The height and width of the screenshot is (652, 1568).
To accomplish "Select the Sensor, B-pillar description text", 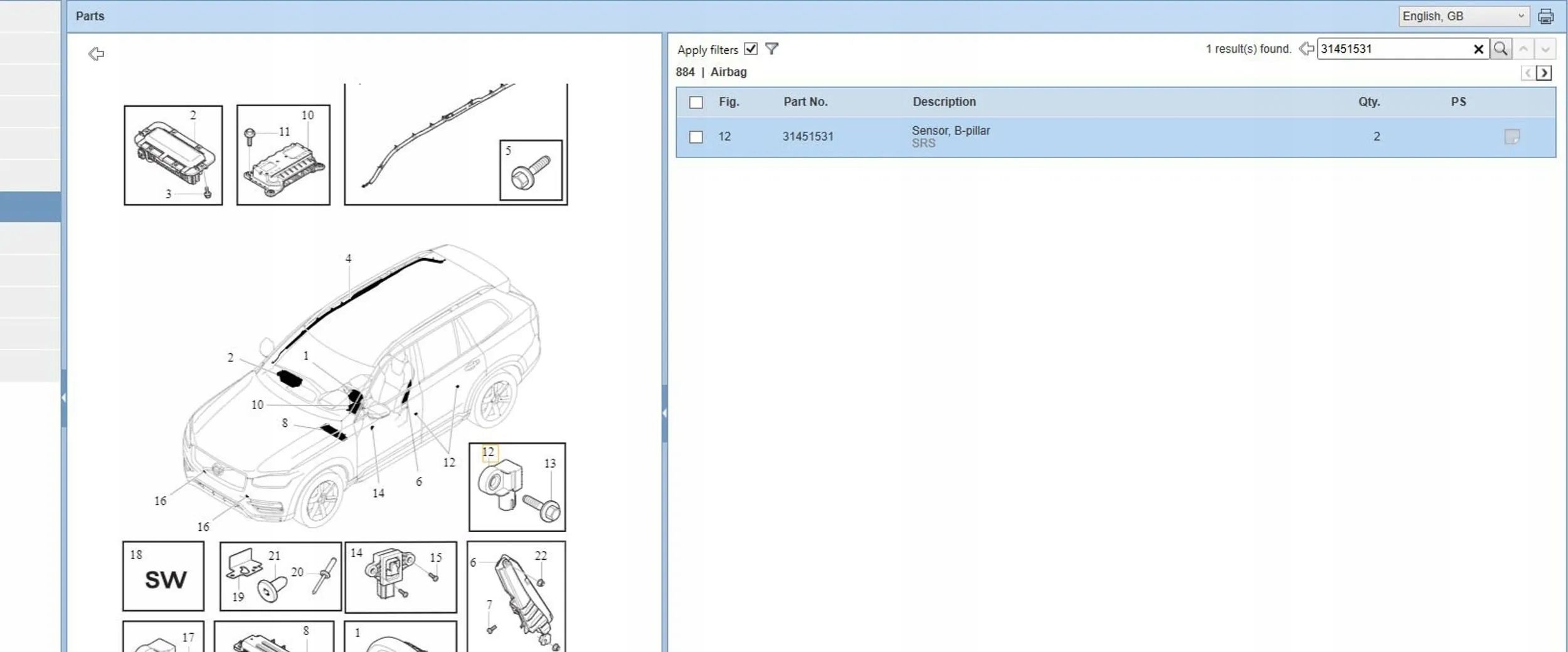I will coord(951,131).
